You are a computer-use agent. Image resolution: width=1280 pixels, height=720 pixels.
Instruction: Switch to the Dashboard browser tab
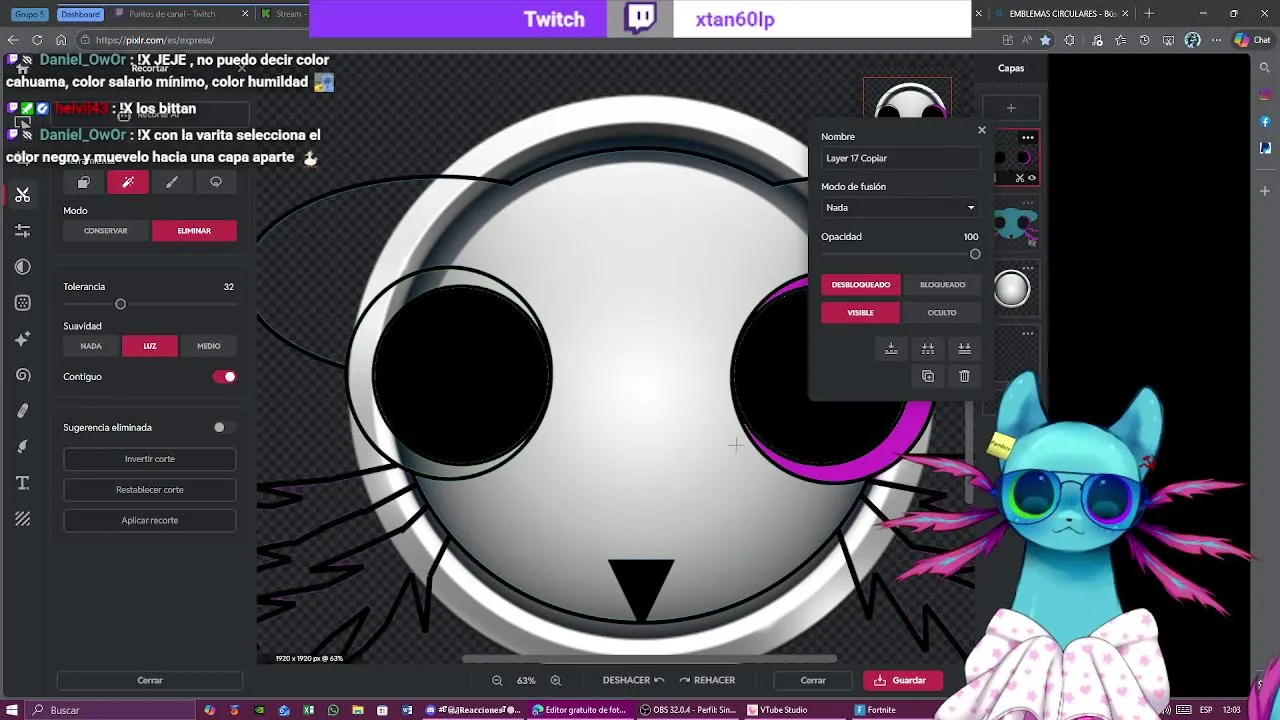80,14
